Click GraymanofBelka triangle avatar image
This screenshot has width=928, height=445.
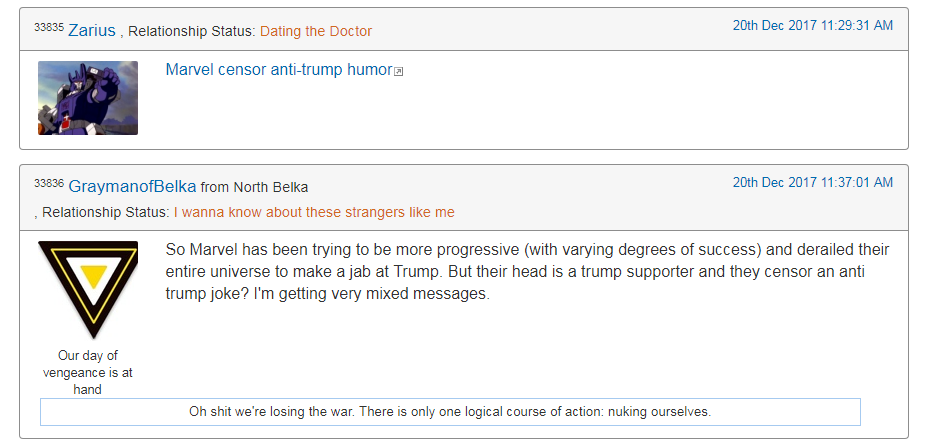click(x=88, y=289)
